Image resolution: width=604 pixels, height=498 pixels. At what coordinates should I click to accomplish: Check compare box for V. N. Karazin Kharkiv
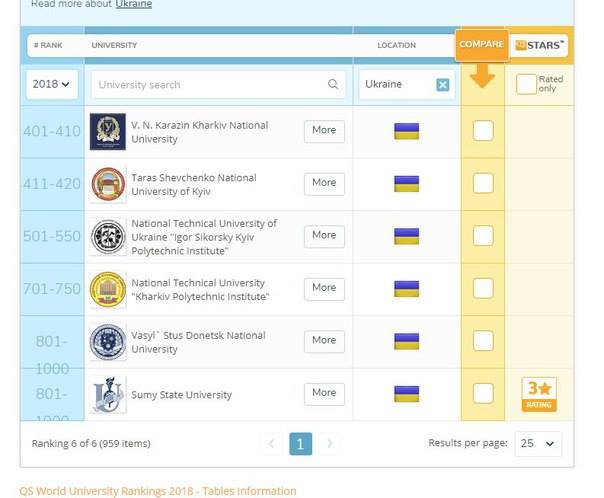click(x=483, y=131)
